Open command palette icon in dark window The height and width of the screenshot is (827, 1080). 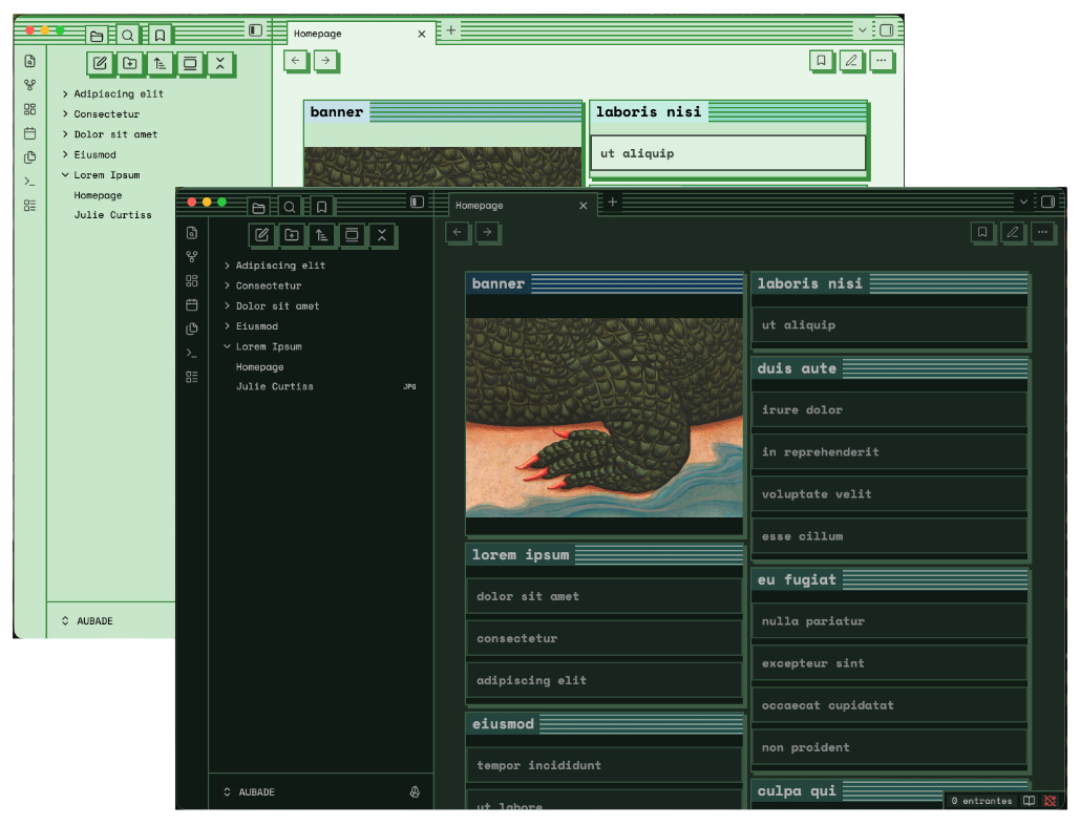pos(192,353)
